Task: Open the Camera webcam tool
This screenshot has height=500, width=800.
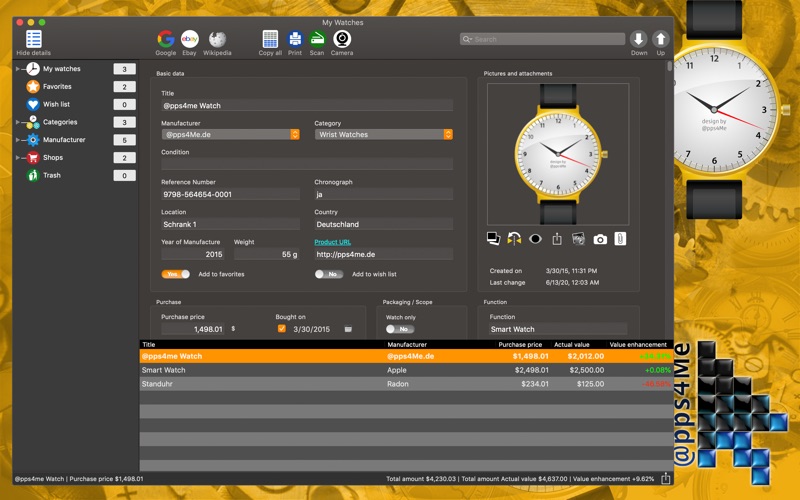Action: click(x=342, y=39)
